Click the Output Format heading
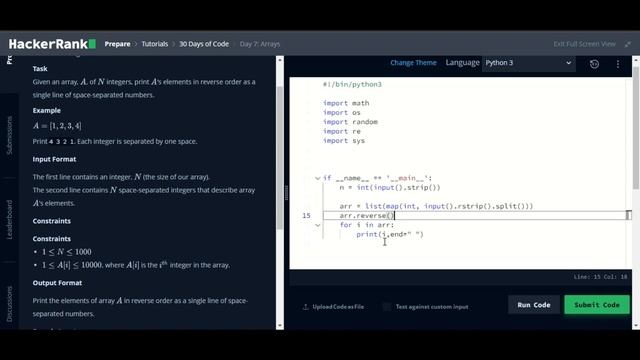640x360 pixels. click(x=57, y=283)
